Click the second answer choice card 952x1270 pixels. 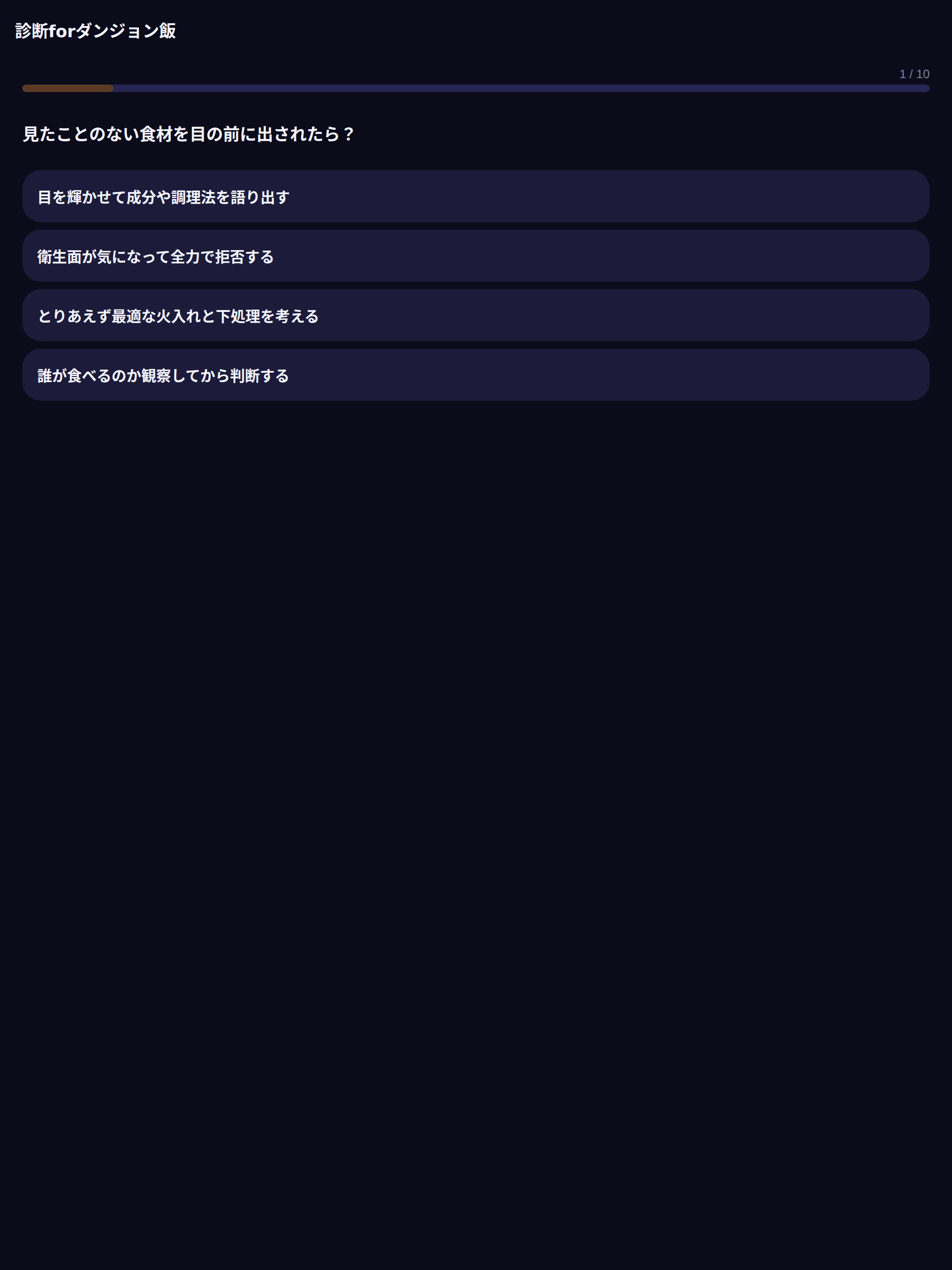(476, 256)
